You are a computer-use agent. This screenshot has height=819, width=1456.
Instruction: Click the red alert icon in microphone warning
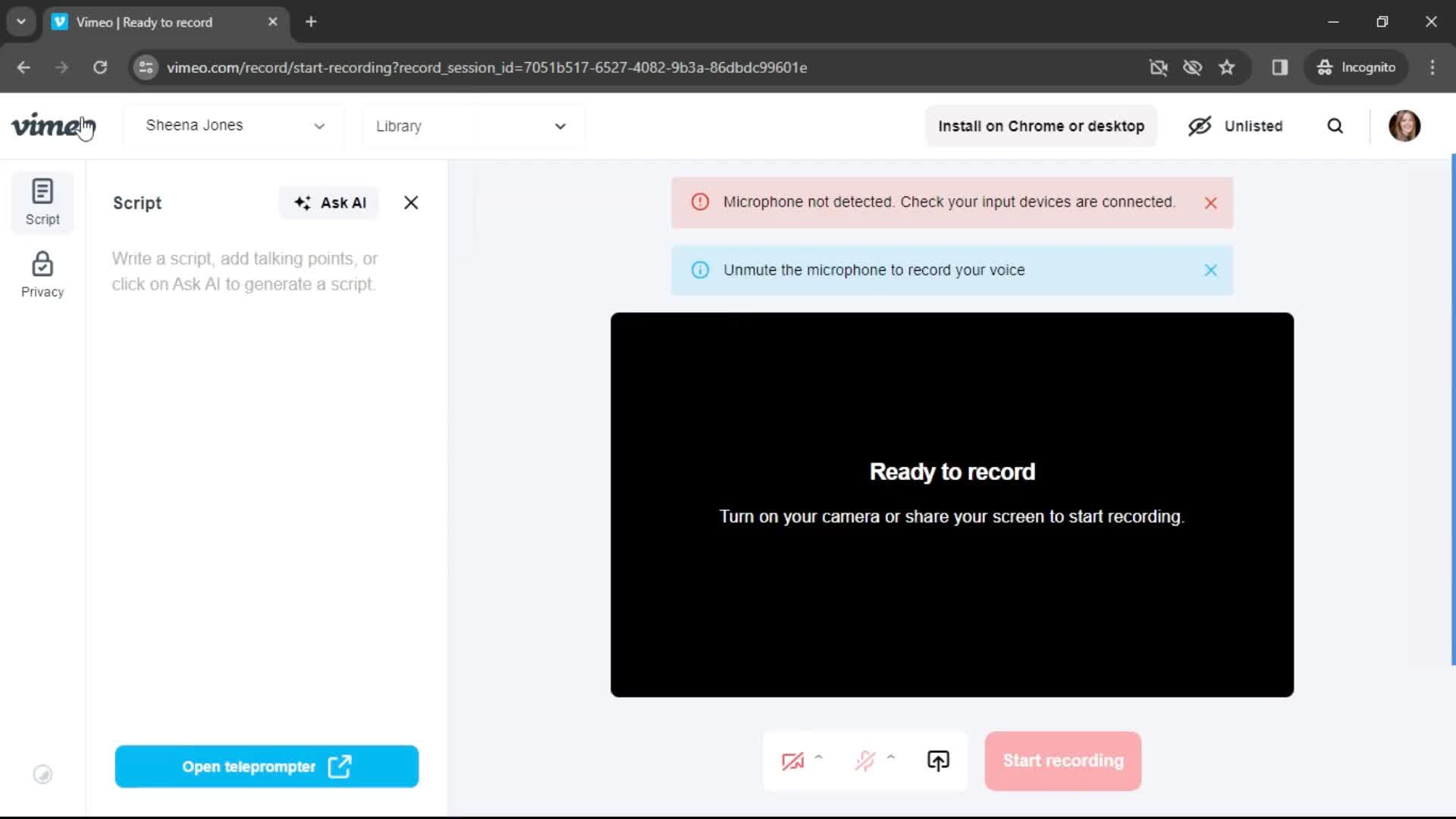[700, 202]
